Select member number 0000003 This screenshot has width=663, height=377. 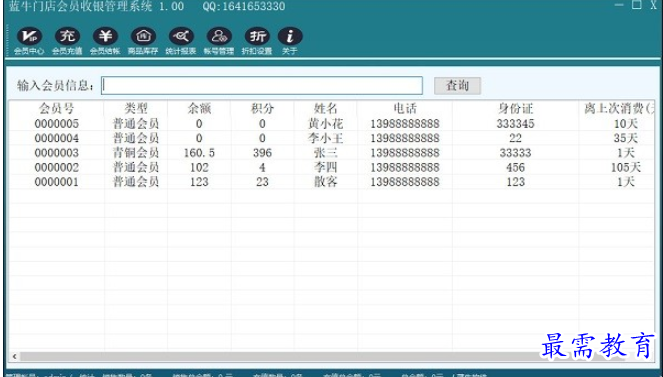point(57,153)
